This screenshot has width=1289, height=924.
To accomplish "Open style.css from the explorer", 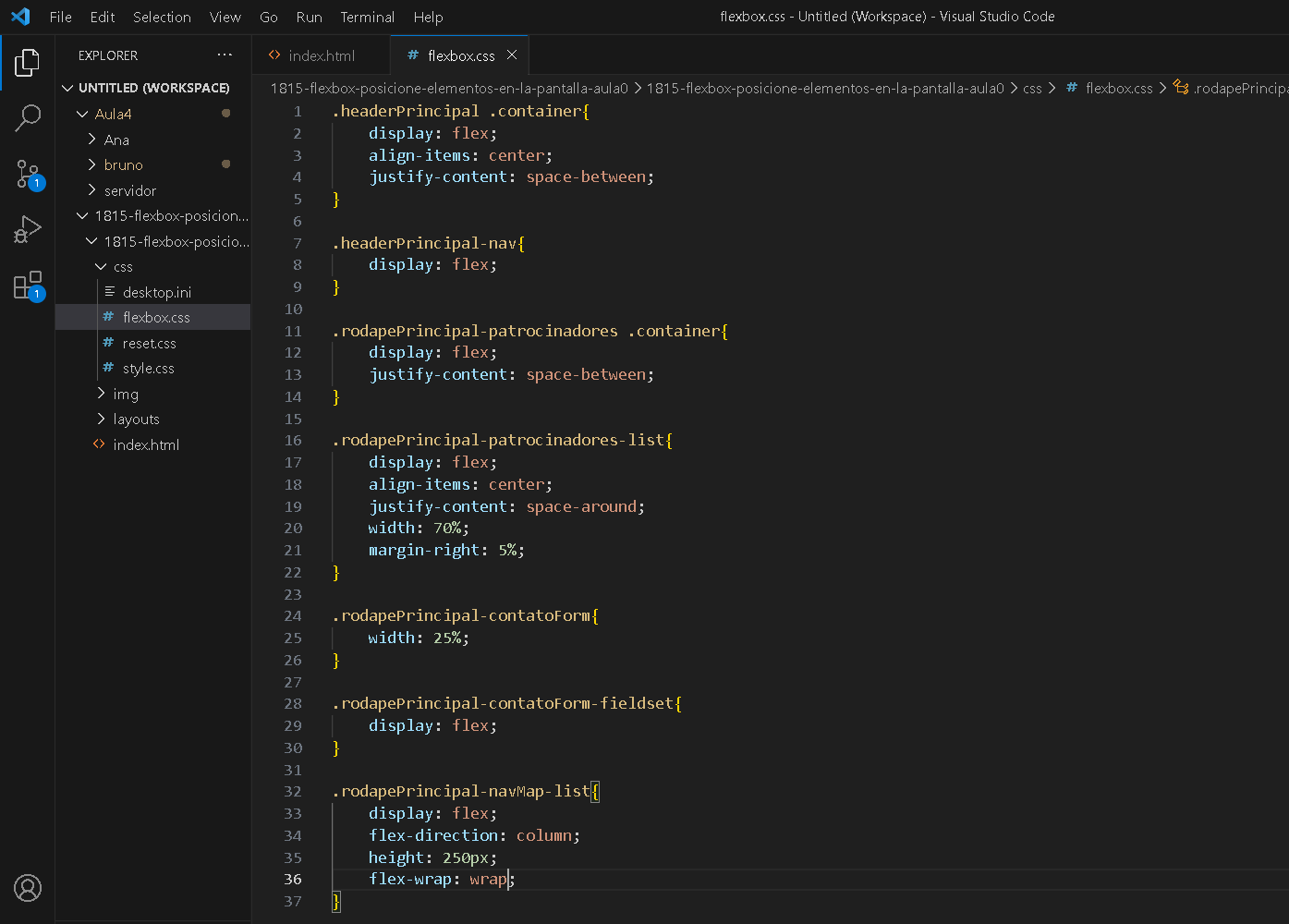I will point(153,368).
